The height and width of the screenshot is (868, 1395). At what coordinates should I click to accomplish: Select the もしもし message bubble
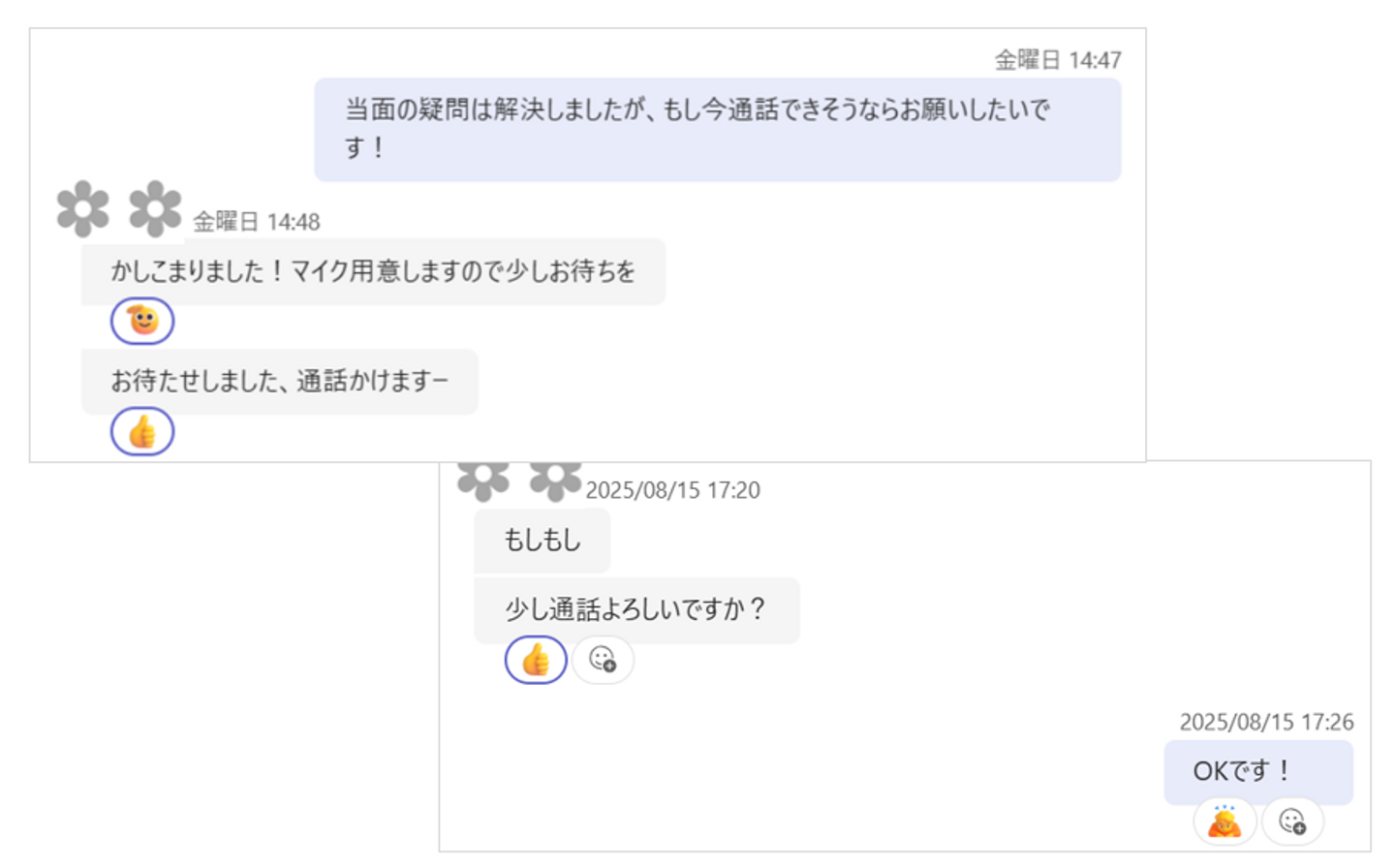click(x=542, y=541)
